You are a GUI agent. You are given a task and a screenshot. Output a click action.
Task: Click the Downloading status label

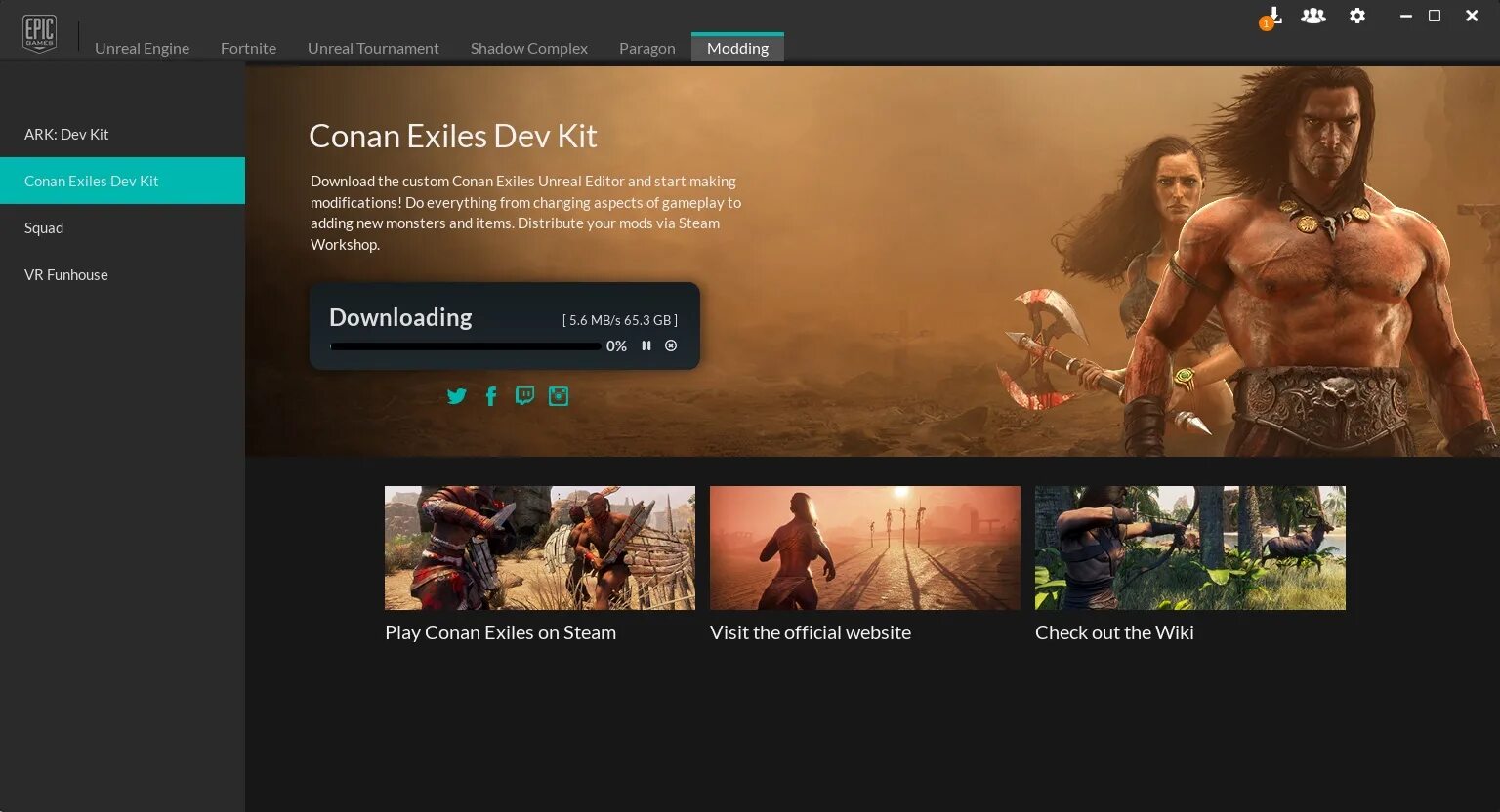pyautogui.click(x=400, y=317)
